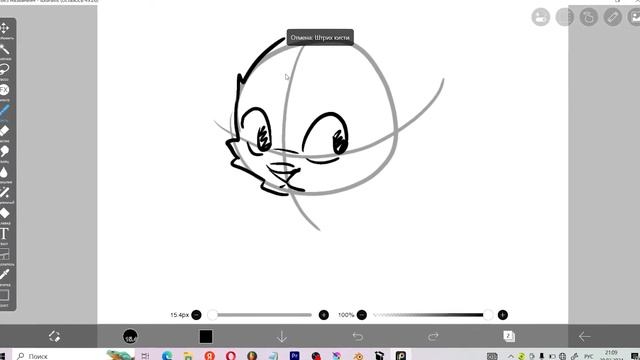Screen dimensions: 640x360
Task: Select the Transform move tool
Action: [4, 28]
